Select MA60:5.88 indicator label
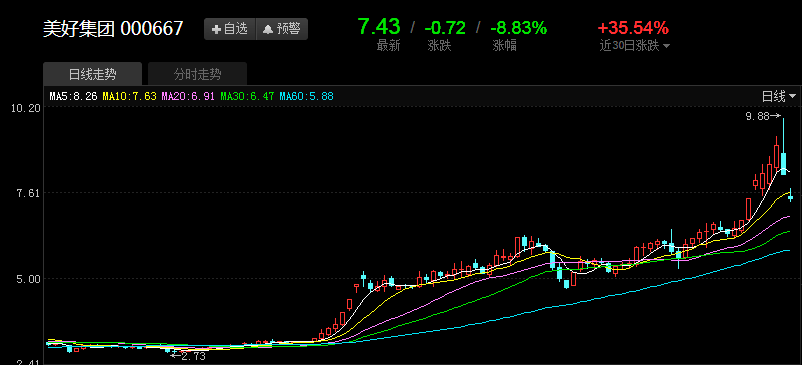The image size is (802, 365). (x=306, y=96)
